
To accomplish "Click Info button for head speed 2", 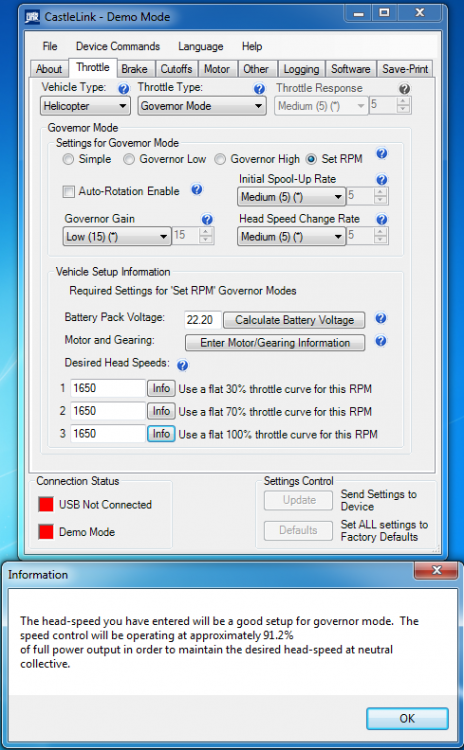I will click(161, 411).
